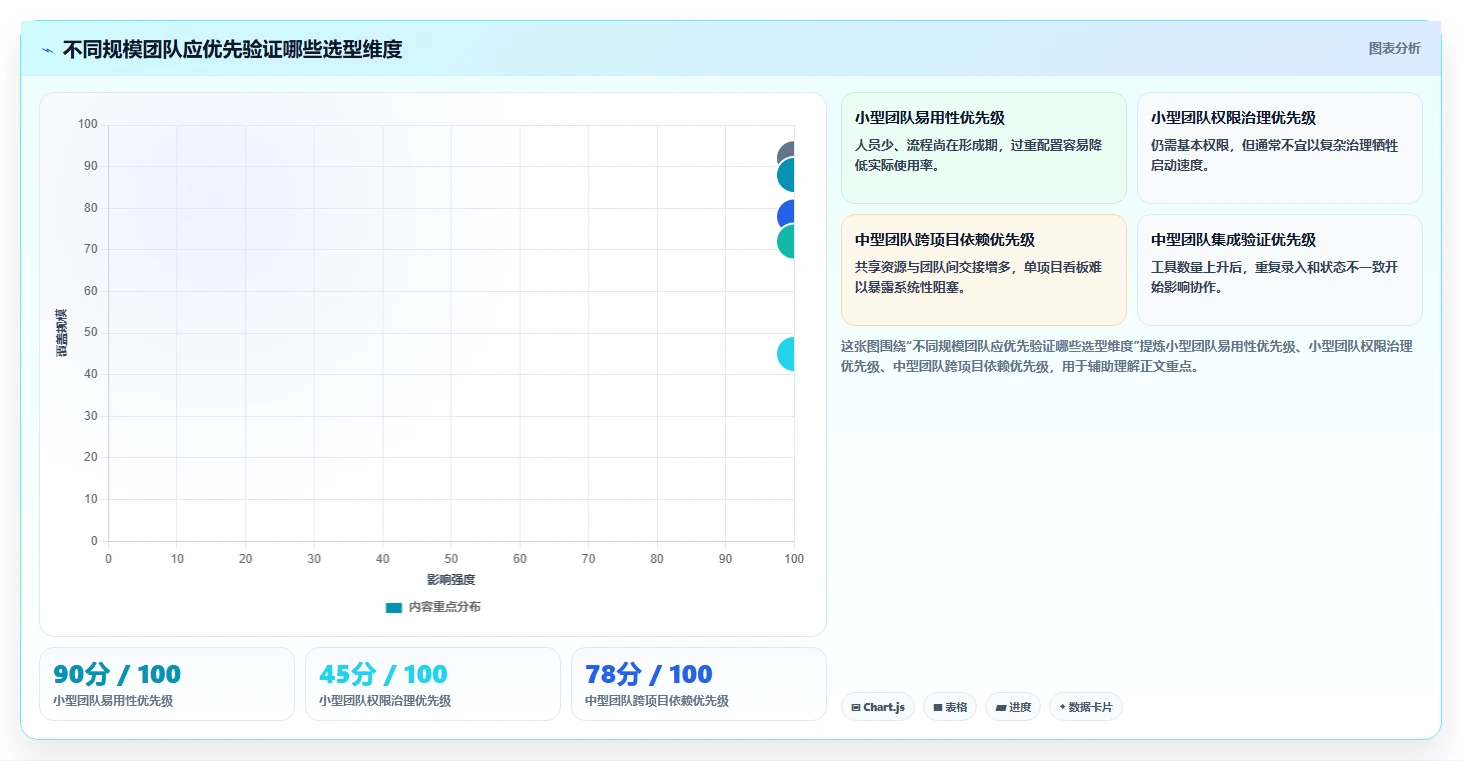Click the teal legend color box
The width and height of the screenshot is (1462, 761).
394,607
